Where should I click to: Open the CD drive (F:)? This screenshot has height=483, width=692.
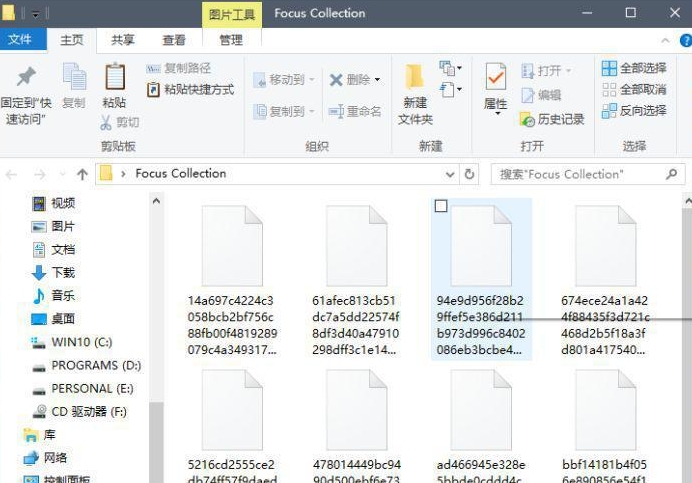click(x=79, y=412)
